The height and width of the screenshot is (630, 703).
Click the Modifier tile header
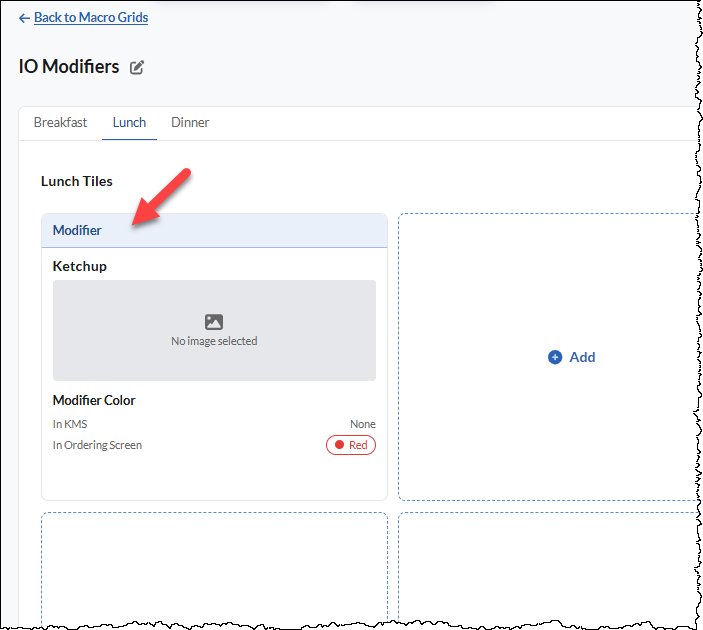(x=214, y=230)
